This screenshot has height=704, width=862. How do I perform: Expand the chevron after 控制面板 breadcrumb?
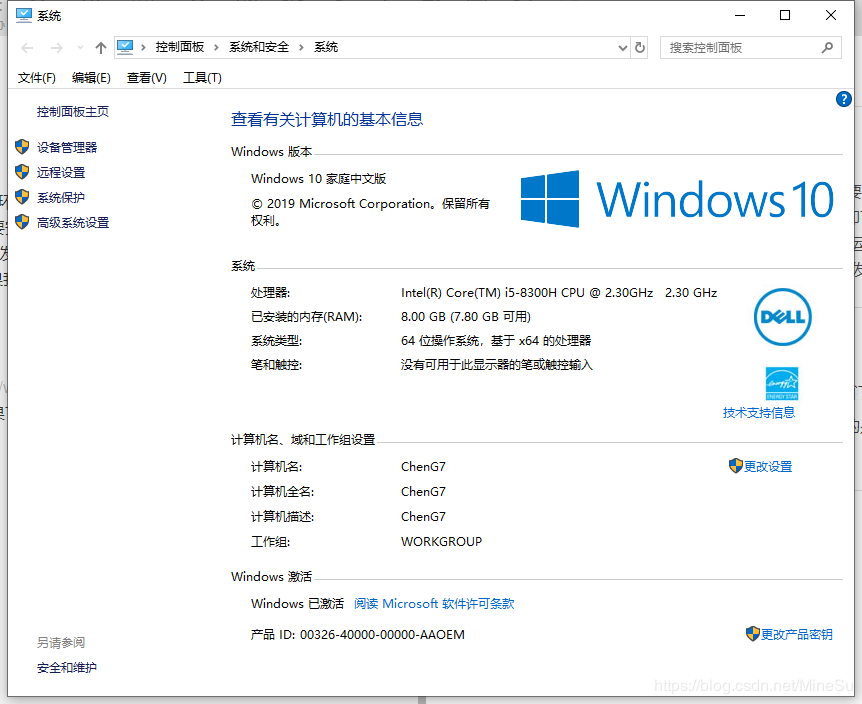[x=216, y=47]
